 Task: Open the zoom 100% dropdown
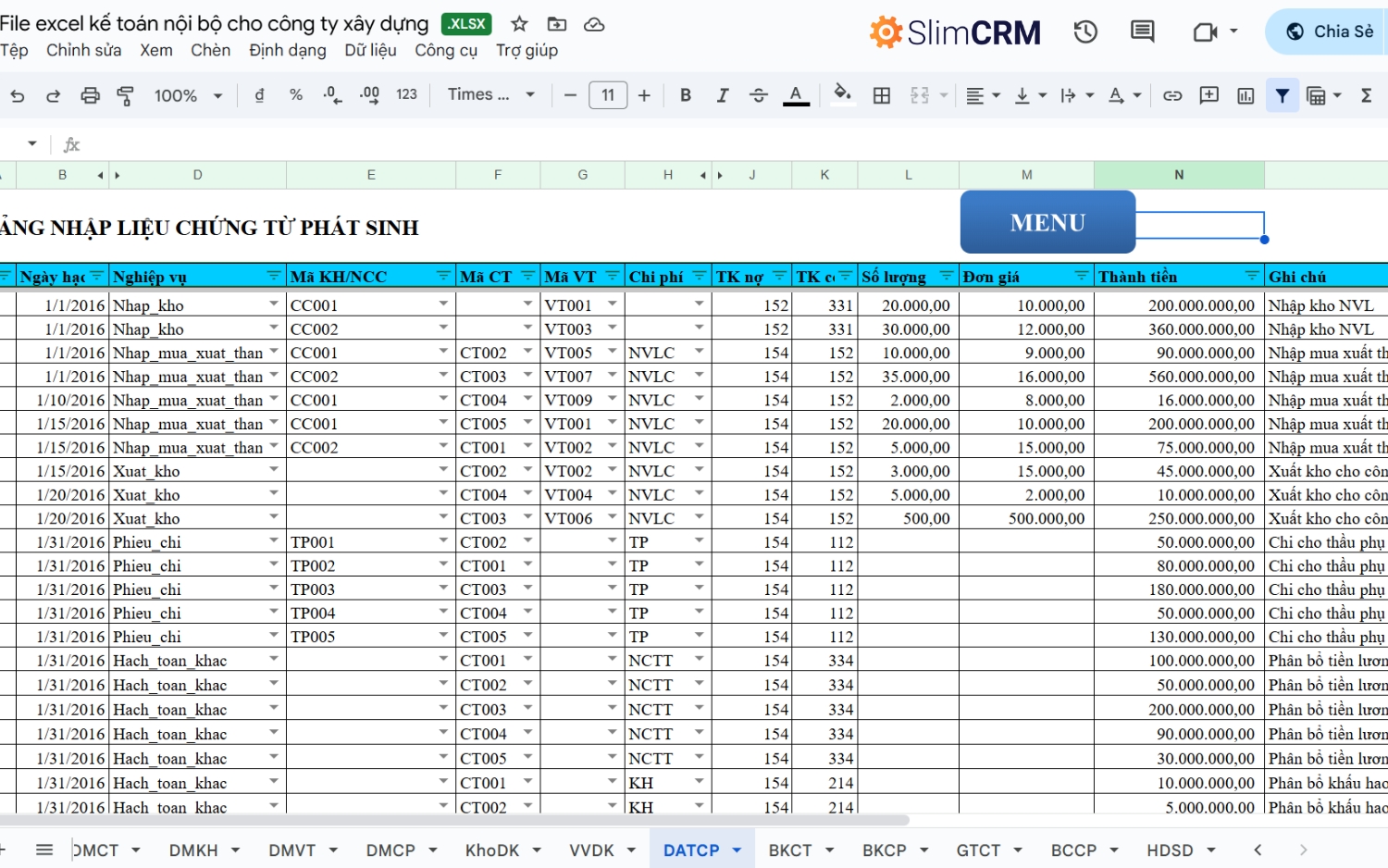coord(188,95)
